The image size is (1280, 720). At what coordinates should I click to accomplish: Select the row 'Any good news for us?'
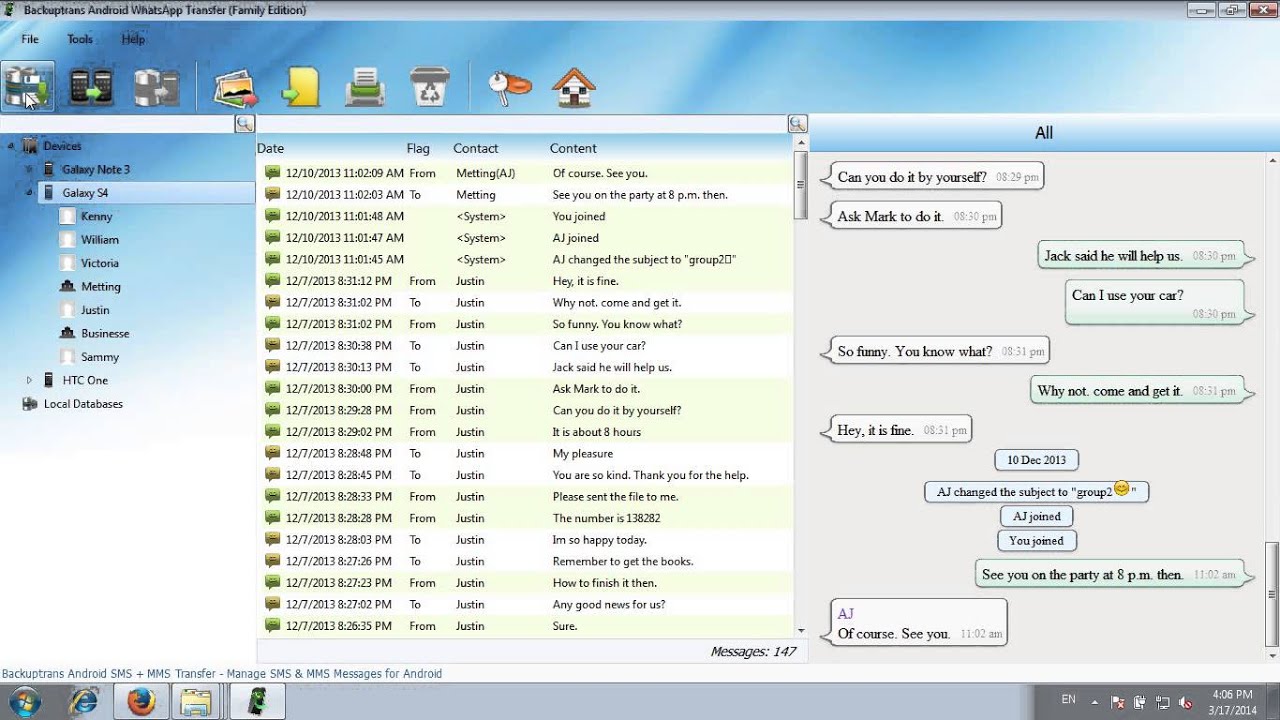(x=525, y=604)
